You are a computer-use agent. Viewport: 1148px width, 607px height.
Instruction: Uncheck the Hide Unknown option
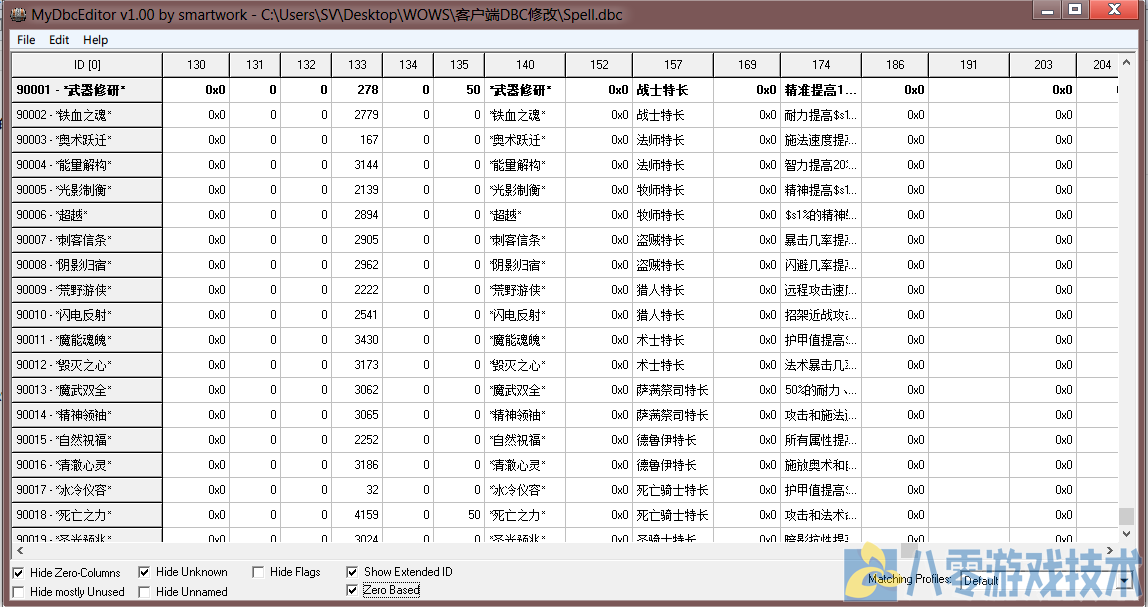tap(145, 573)
